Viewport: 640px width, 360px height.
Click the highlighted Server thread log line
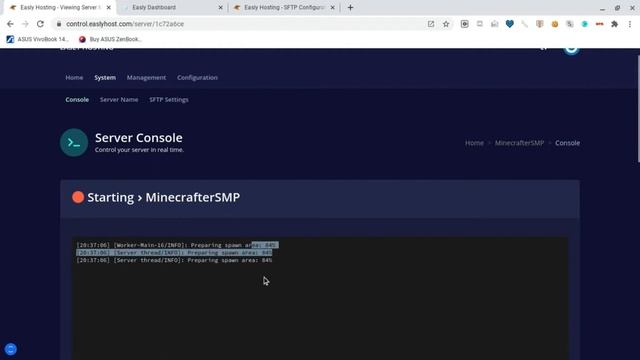[x=174, y=253]
